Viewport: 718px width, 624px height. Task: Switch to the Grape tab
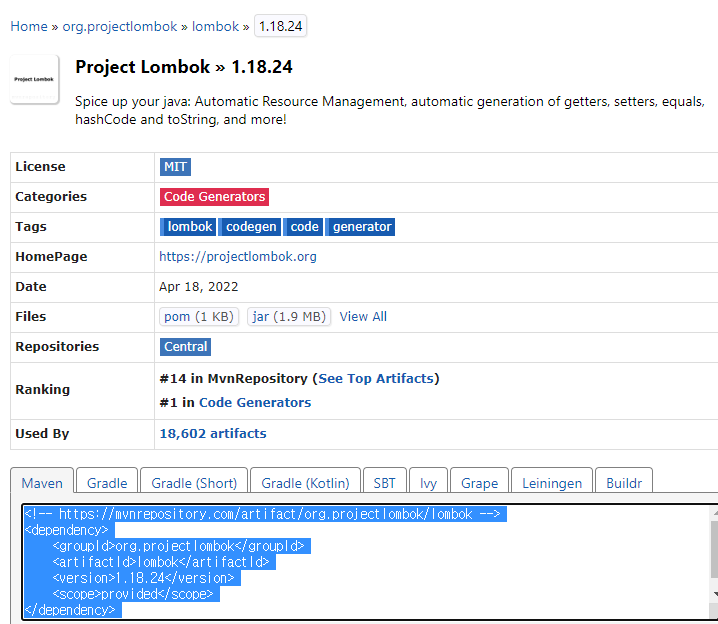[x=479, y=483]
